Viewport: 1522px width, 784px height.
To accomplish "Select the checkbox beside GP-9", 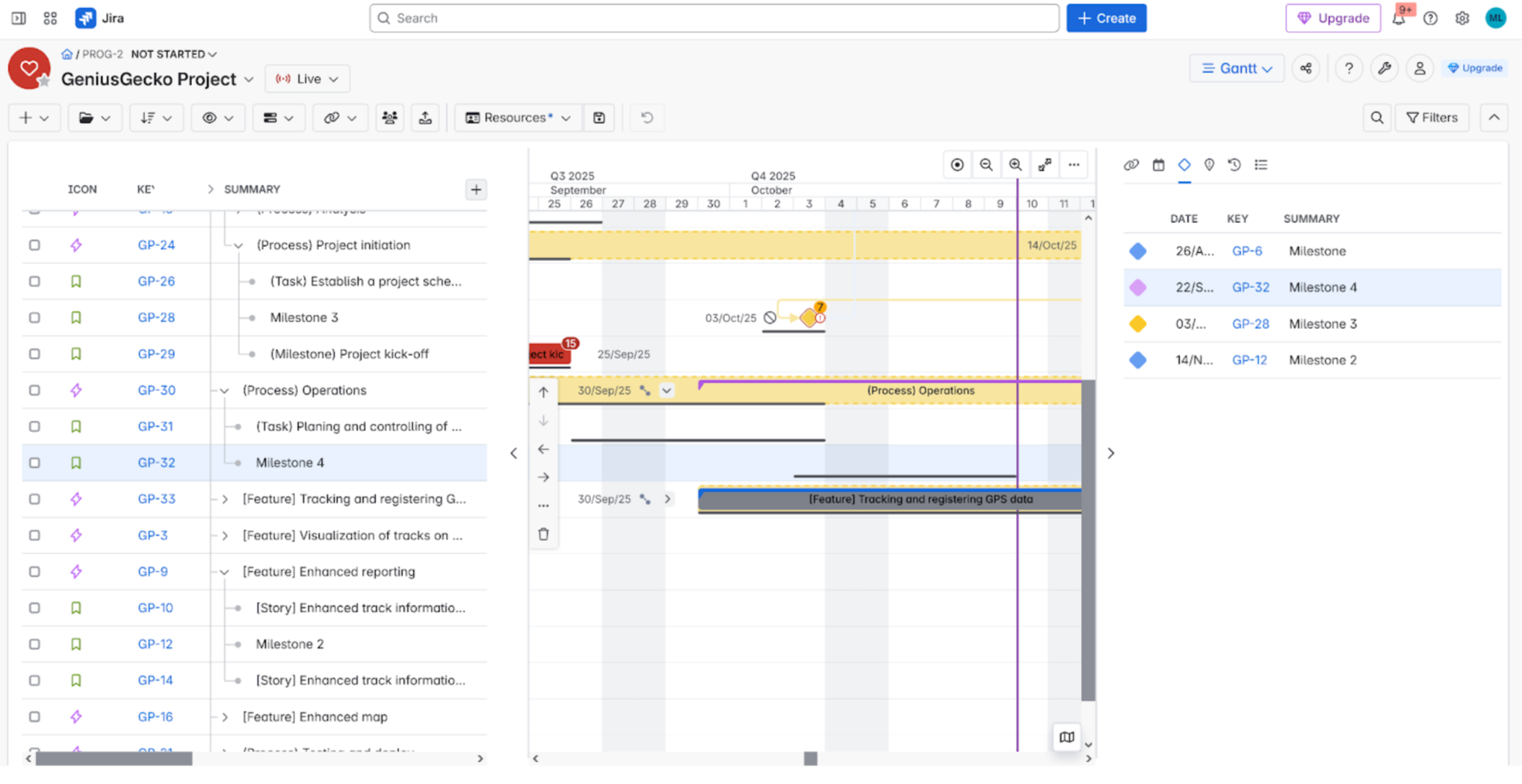I will [35, 572].
